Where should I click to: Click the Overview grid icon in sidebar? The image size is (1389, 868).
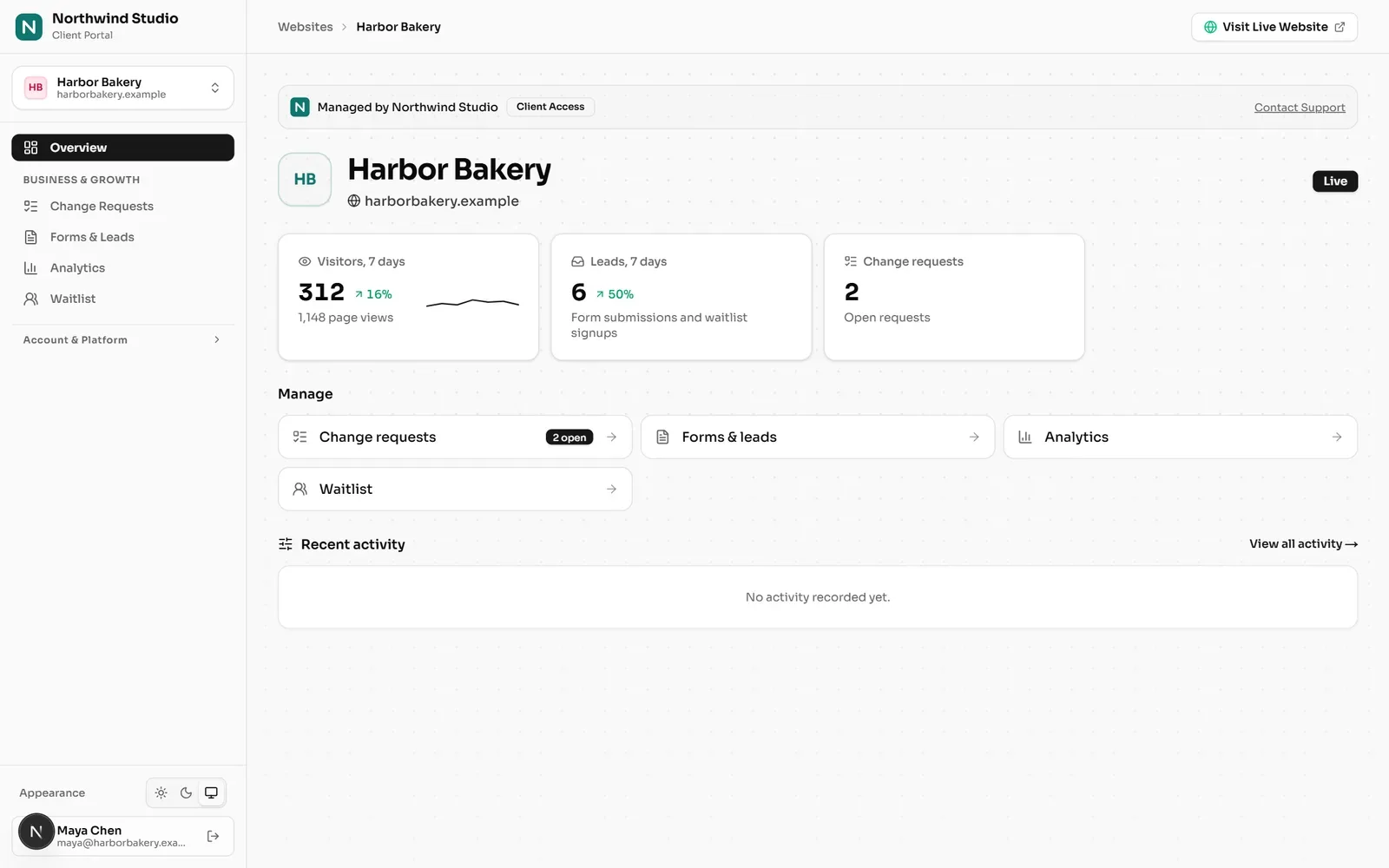pyautogui.click(x=31, y=148)
